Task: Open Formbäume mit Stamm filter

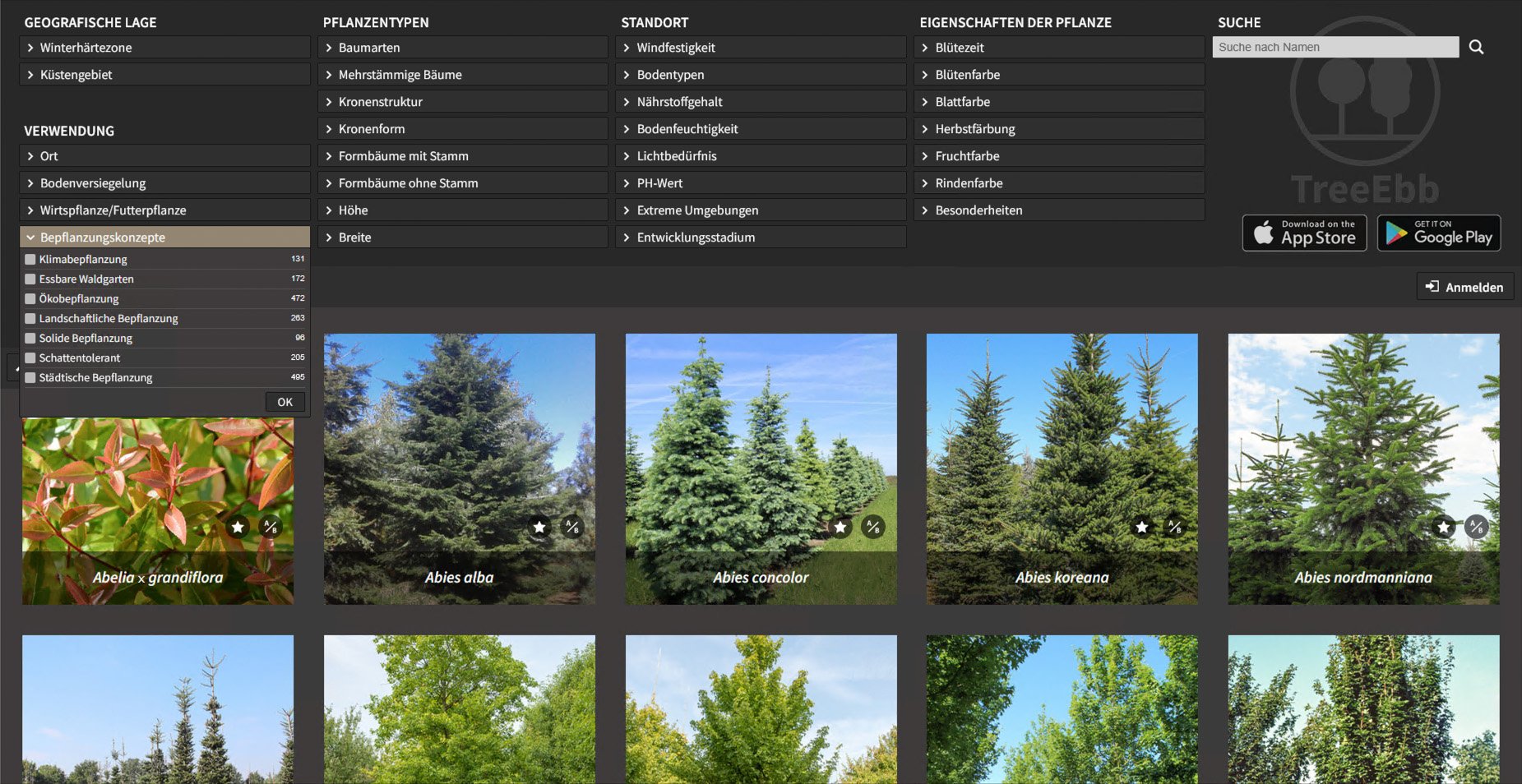Action: tap(463, 156)
